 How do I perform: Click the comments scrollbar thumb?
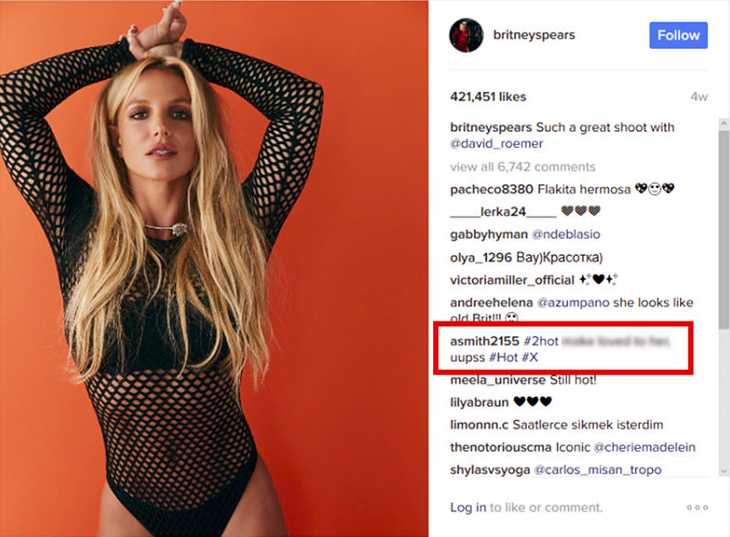click(724, 228)
